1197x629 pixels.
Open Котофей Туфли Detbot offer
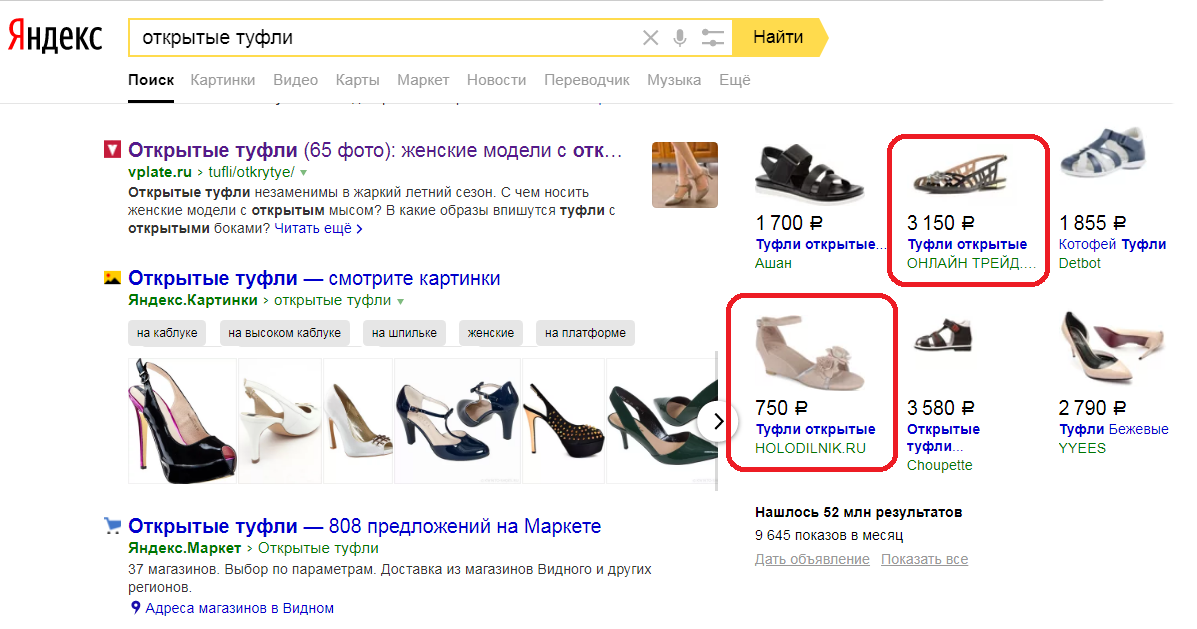(x=1112, y=244)
